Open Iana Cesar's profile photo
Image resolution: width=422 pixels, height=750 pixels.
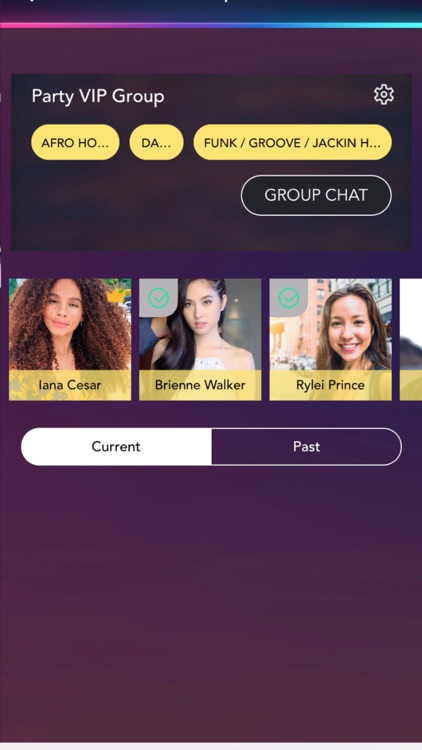(70, 324)
